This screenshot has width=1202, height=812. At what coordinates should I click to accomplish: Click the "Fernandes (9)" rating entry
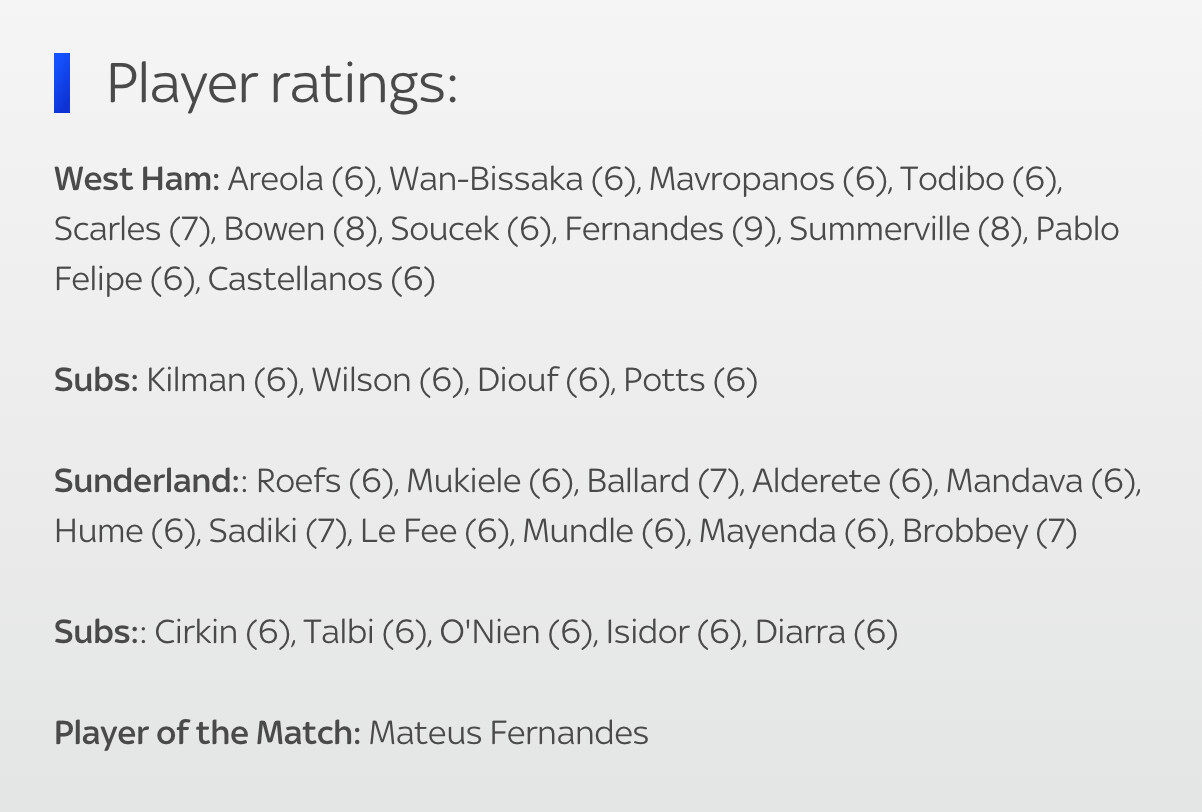[671, 230]
